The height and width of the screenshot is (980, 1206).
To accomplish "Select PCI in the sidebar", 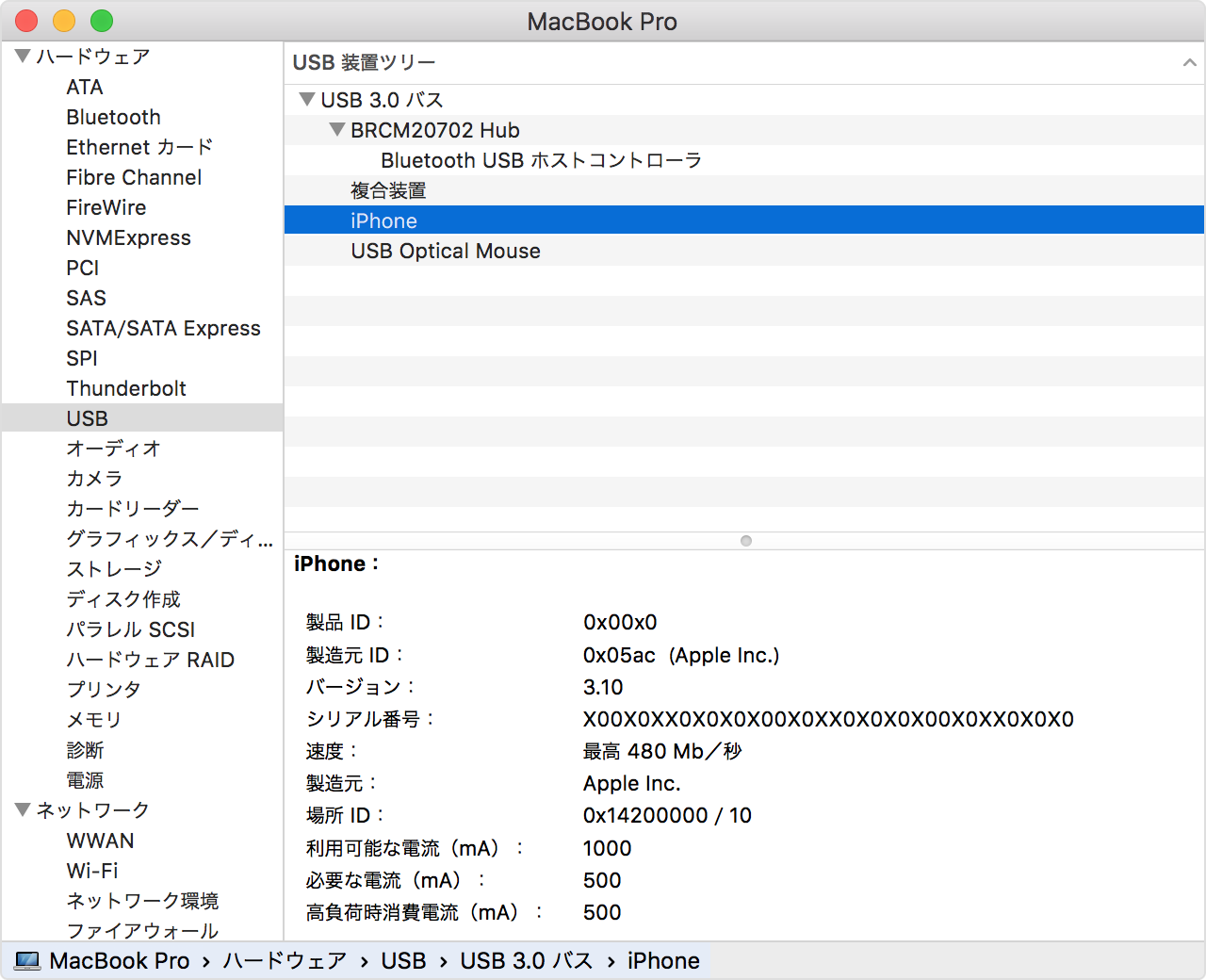I will click(83, 268).
